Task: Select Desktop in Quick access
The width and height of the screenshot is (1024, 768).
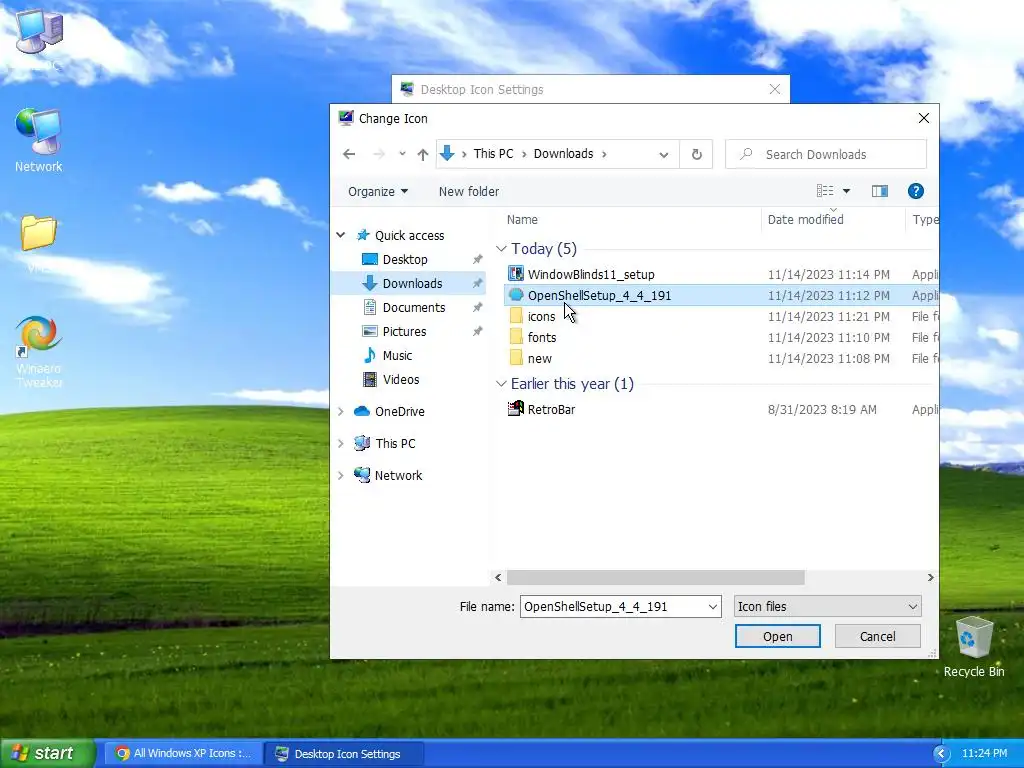Action: click(405, 259)
